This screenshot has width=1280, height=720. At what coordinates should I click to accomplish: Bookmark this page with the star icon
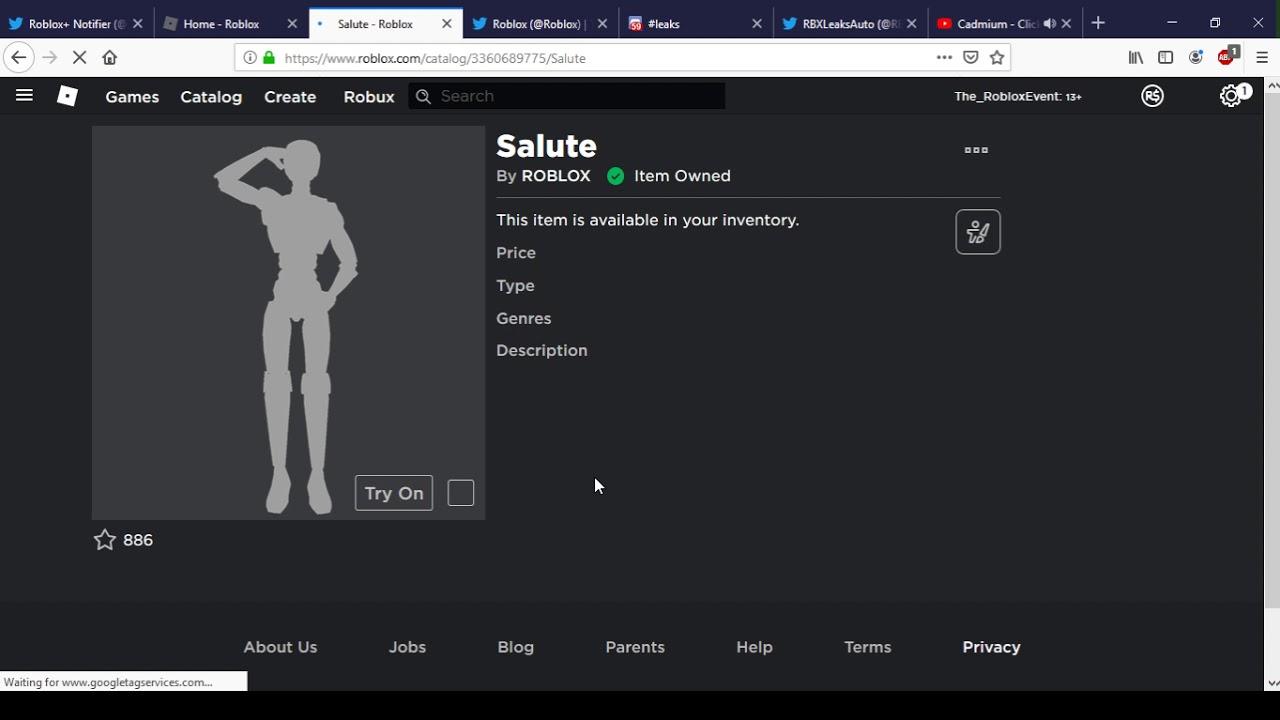(x=997, y=58)
